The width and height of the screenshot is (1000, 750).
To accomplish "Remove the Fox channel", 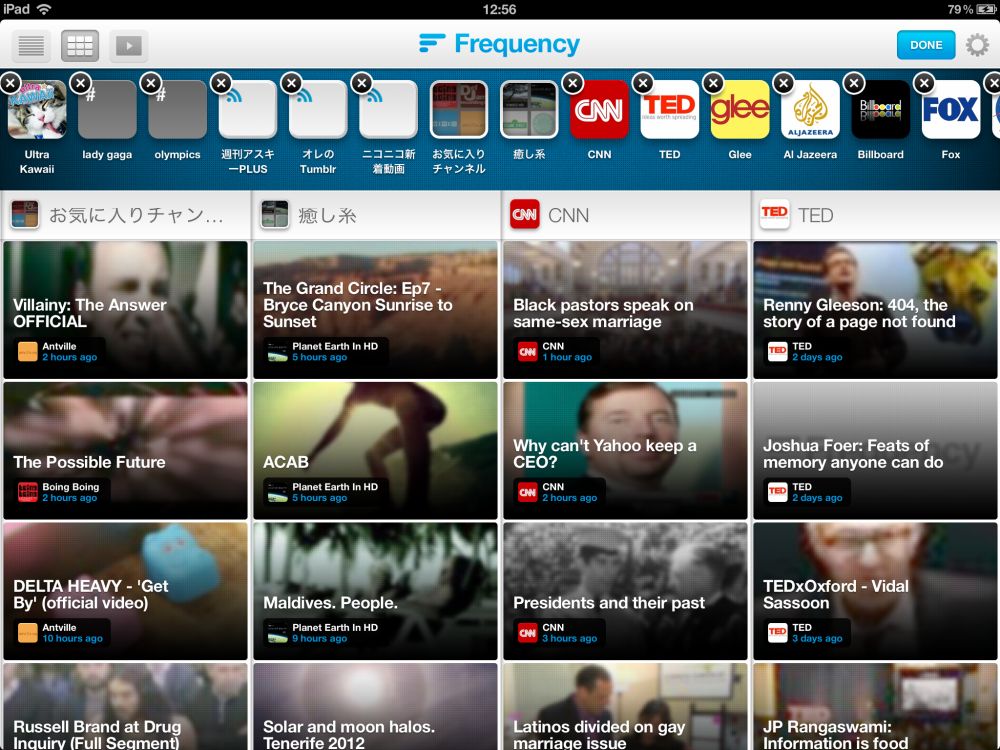I will 923,83.
